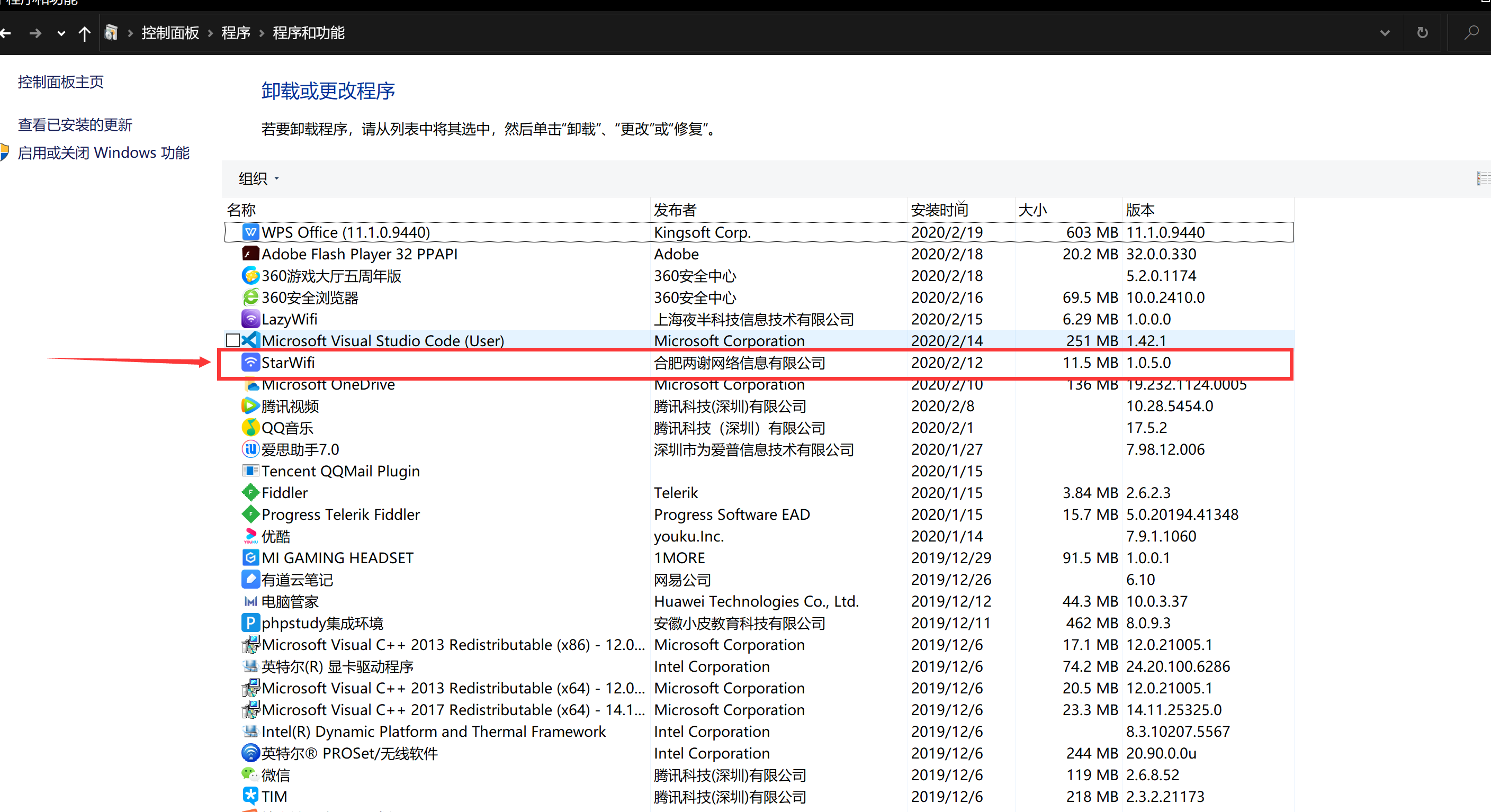Click the StarWifi icon
Viewport: 1491px width, 812px height.
coord(250,362)
